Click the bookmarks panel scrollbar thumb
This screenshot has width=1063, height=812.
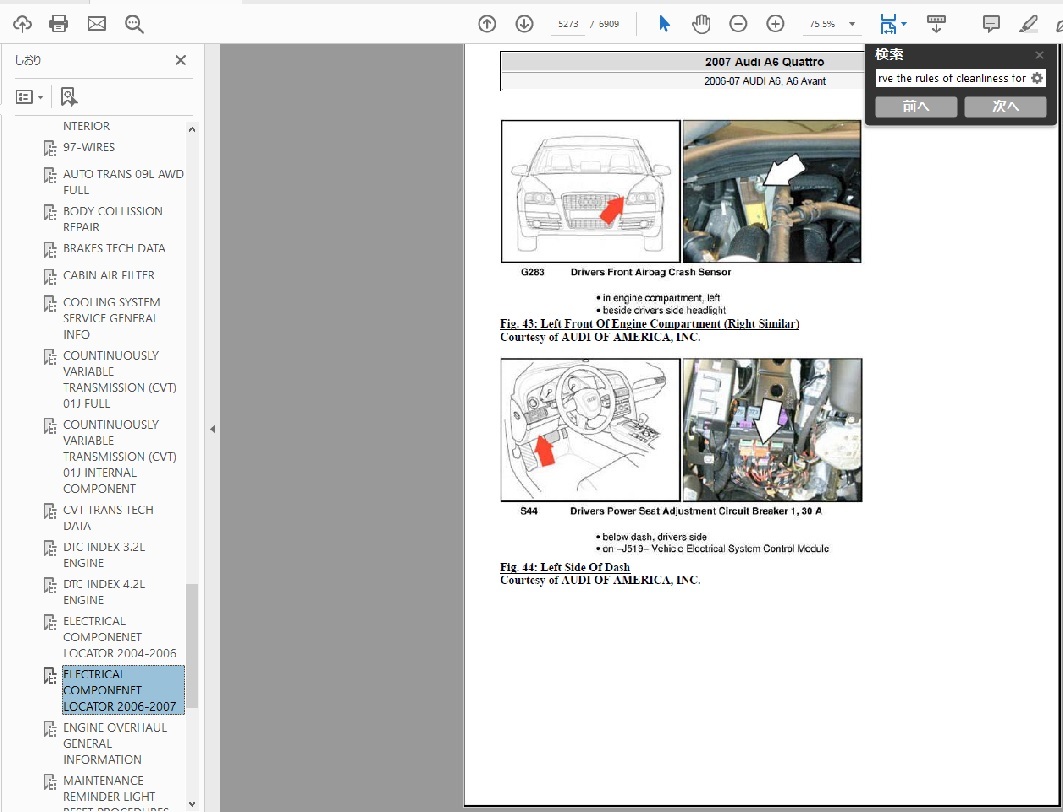[x=192, y=645]
